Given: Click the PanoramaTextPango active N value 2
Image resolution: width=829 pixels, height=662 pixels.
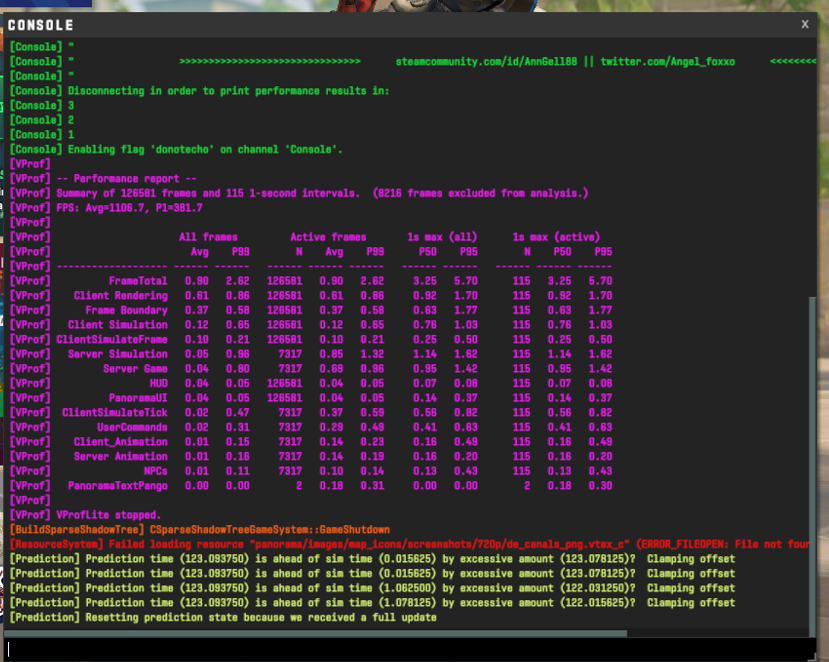Looking at the screenshot, I should pos(299,486).
